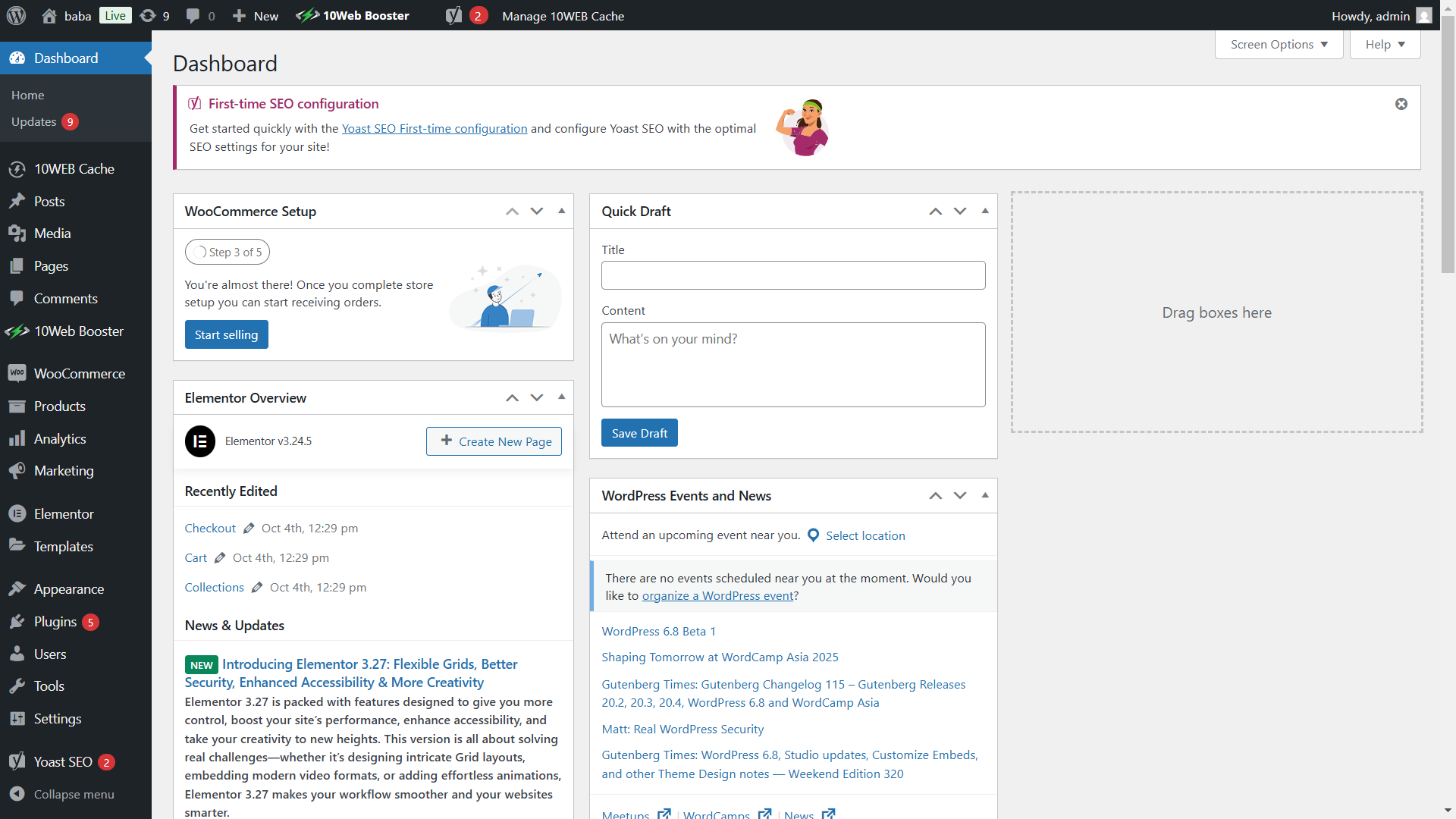Collapse the WordPress Events and News panel

pyautogui.click(x=984, y=495)
